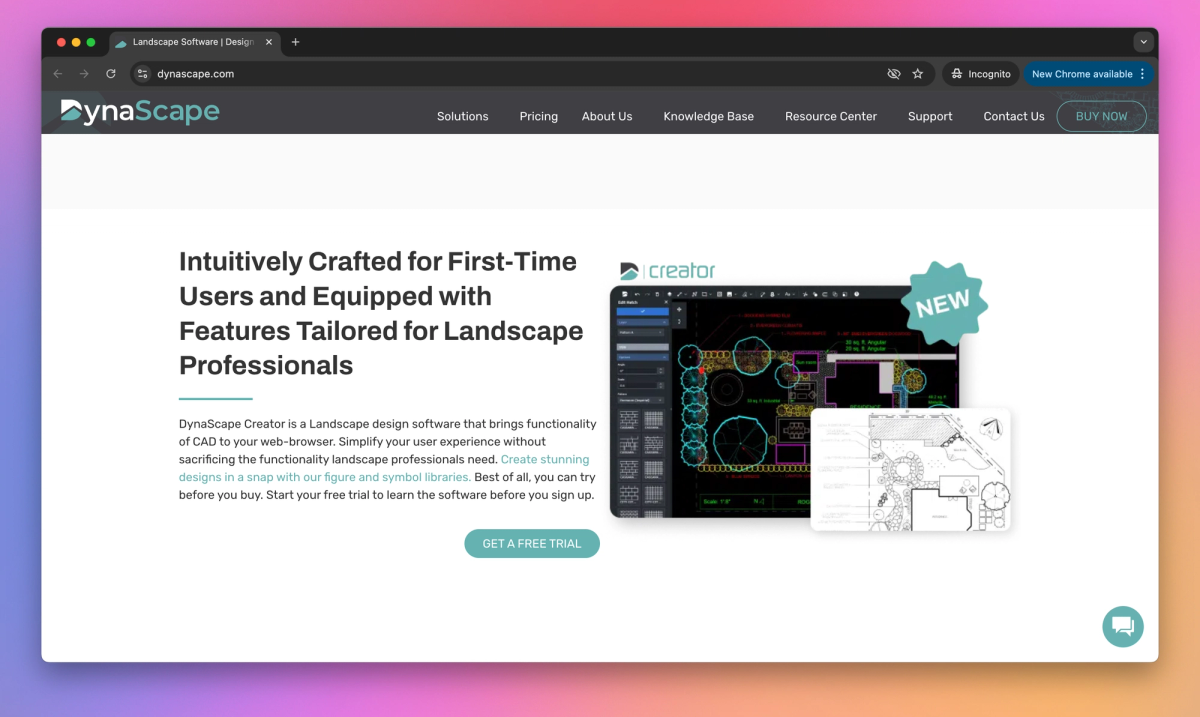Open the site information icon in the address bar
Screen dimensions: 1200x717
(x=143, y=74)
